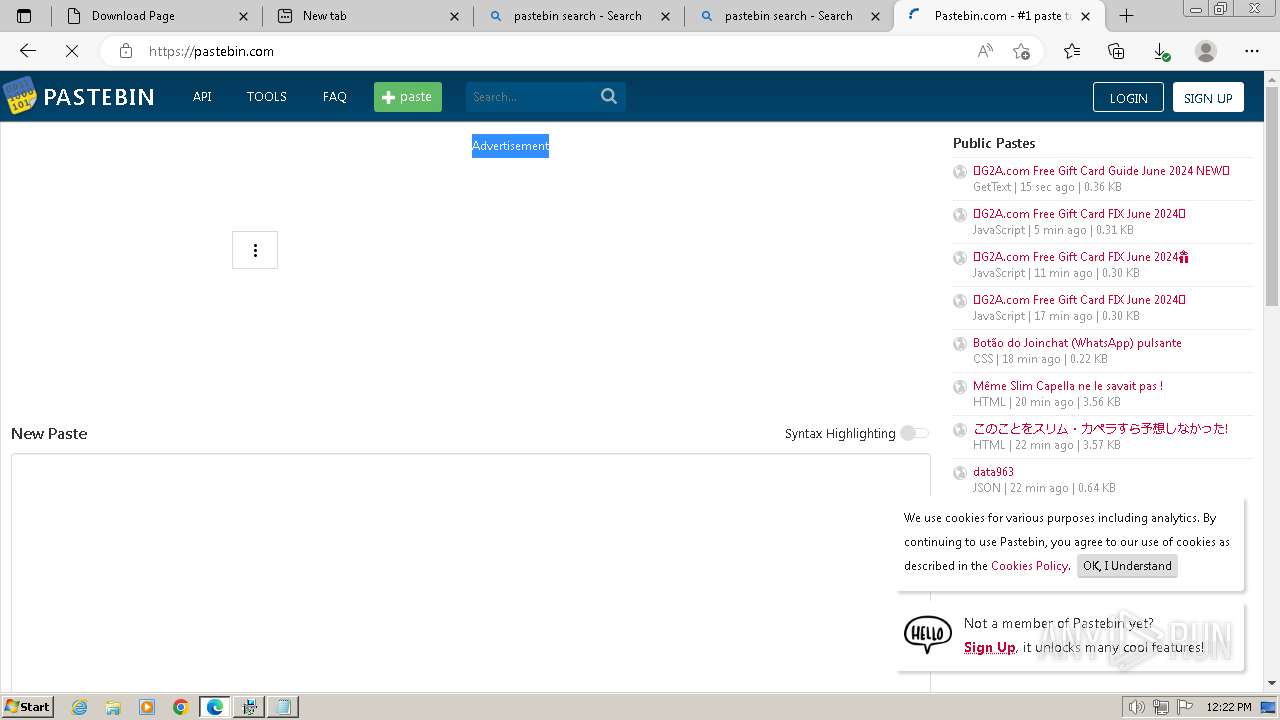Click the taskbar clock showing 12:22 PM
The image size is (1280, 720).
click(1229, 707)
